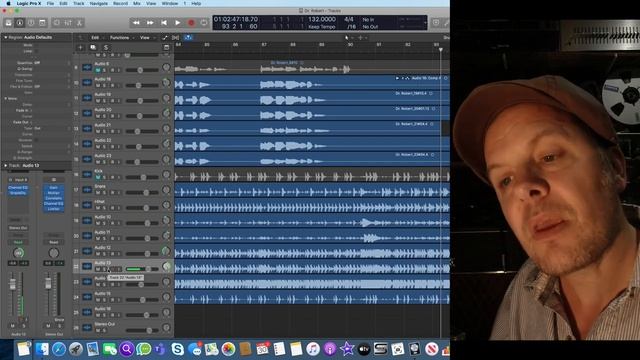
Task: Click the Quick Help icon
Action: [x=31, y=23]
